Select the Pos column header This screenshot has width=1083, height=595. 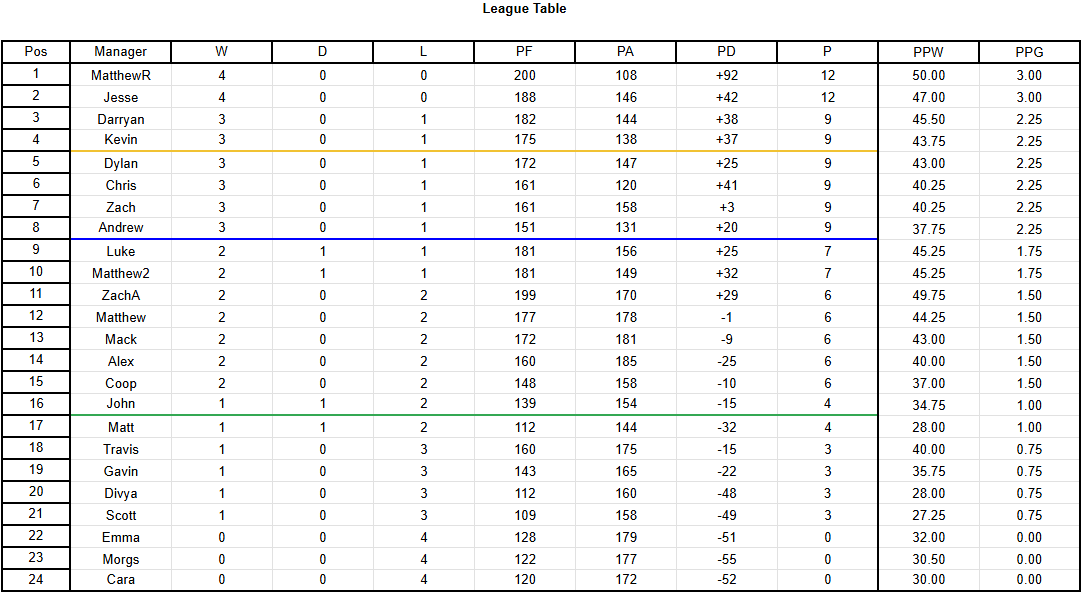[x=36, y=52]
